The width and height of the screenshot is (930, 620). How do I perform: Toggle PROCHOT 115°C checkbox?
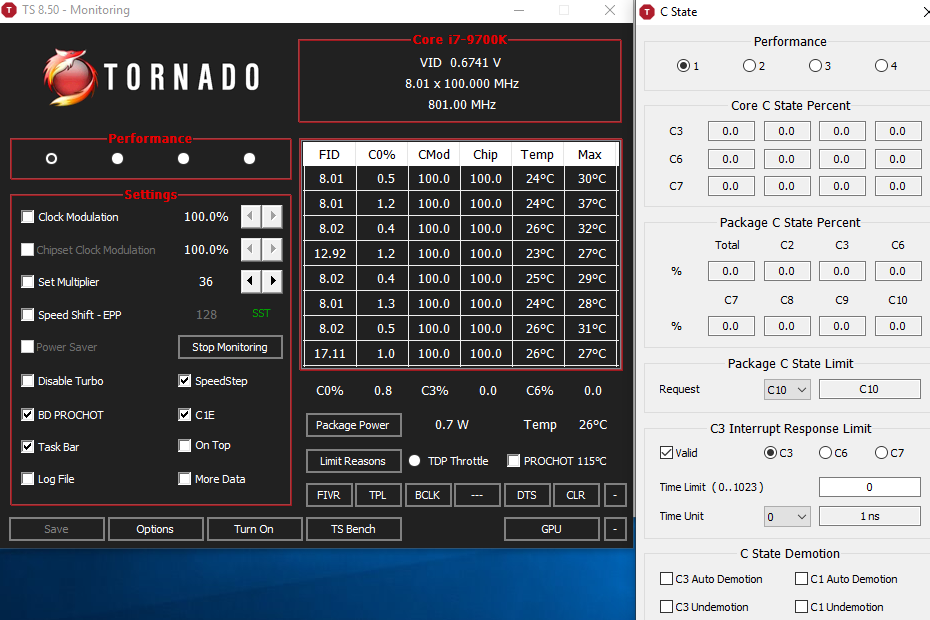click(514, 460)
